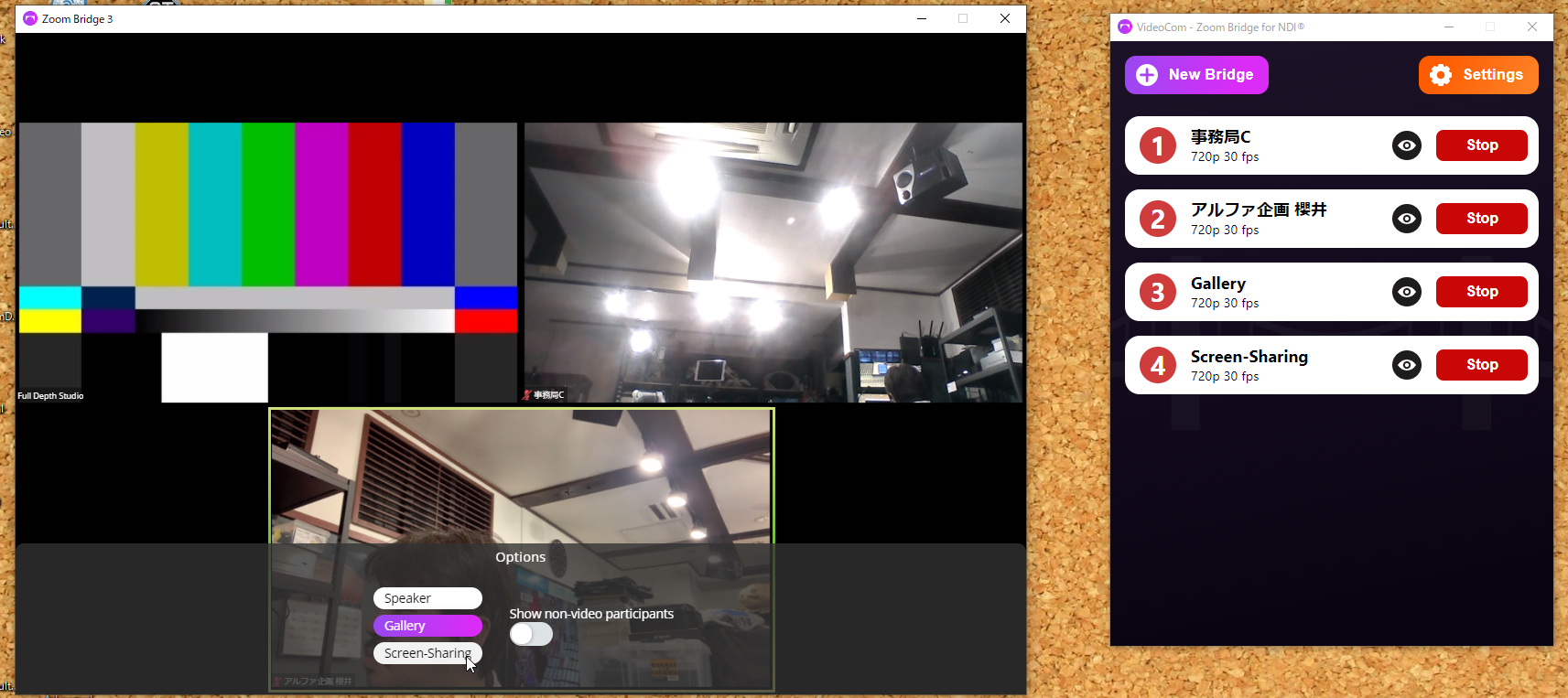Click the Full Depth Studio name label
1568x698 pixels.
(50, 396)
